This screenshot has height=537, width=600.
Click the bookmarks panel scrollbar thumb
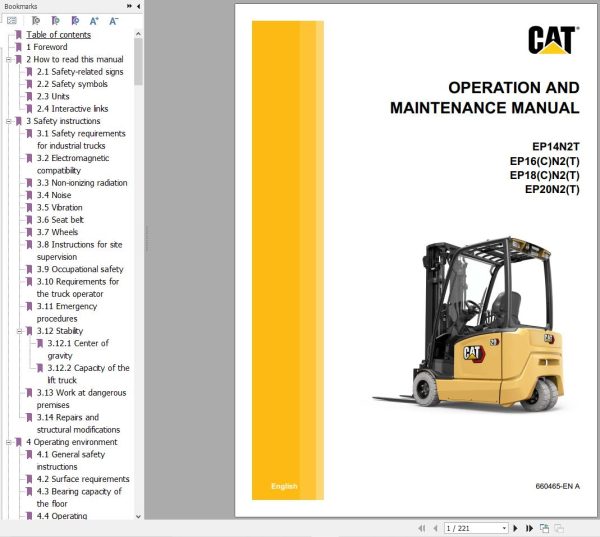(139, 61)
